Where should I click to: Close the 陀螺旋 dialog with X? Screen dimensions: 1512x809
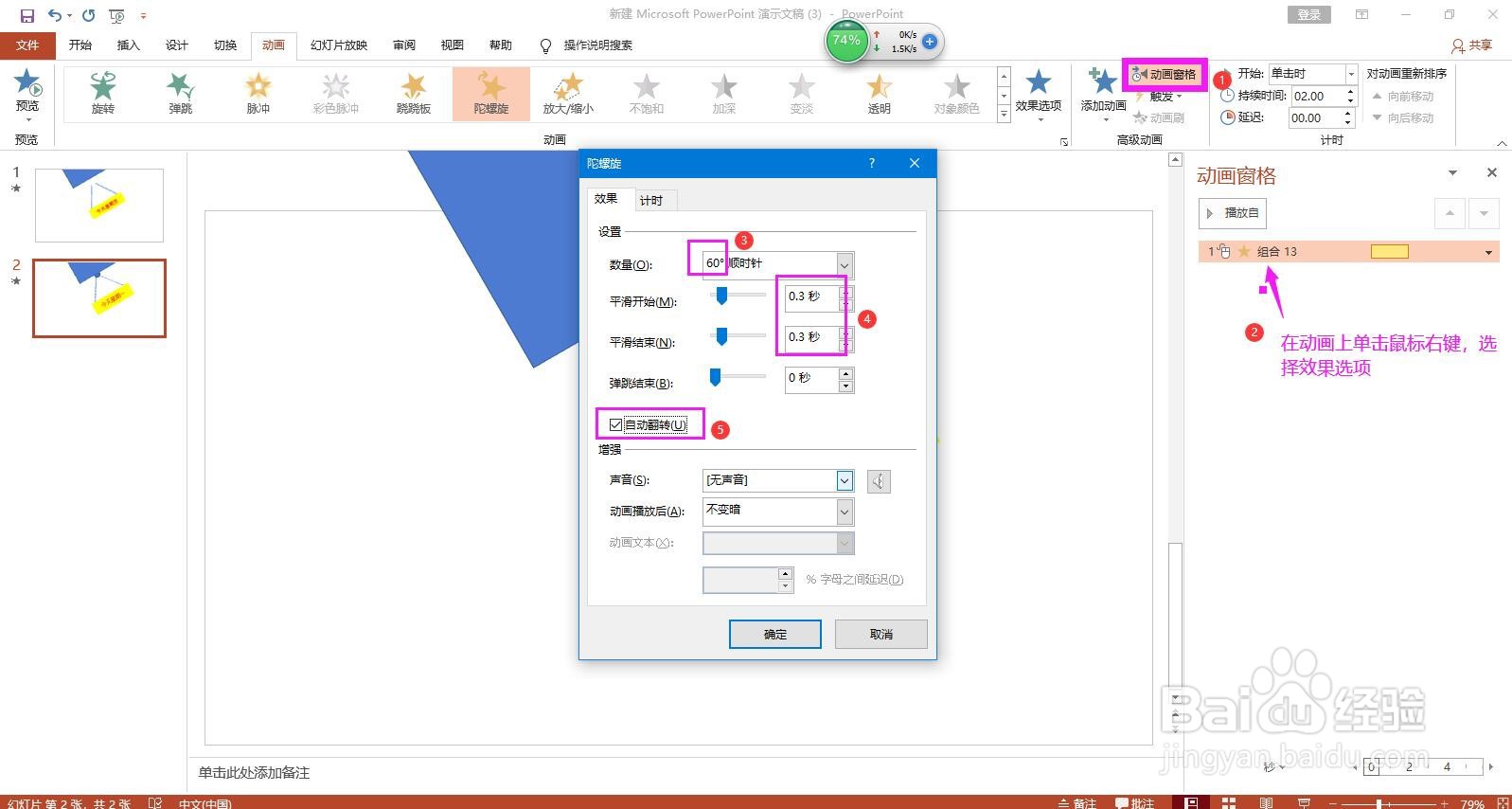point(915,163)
